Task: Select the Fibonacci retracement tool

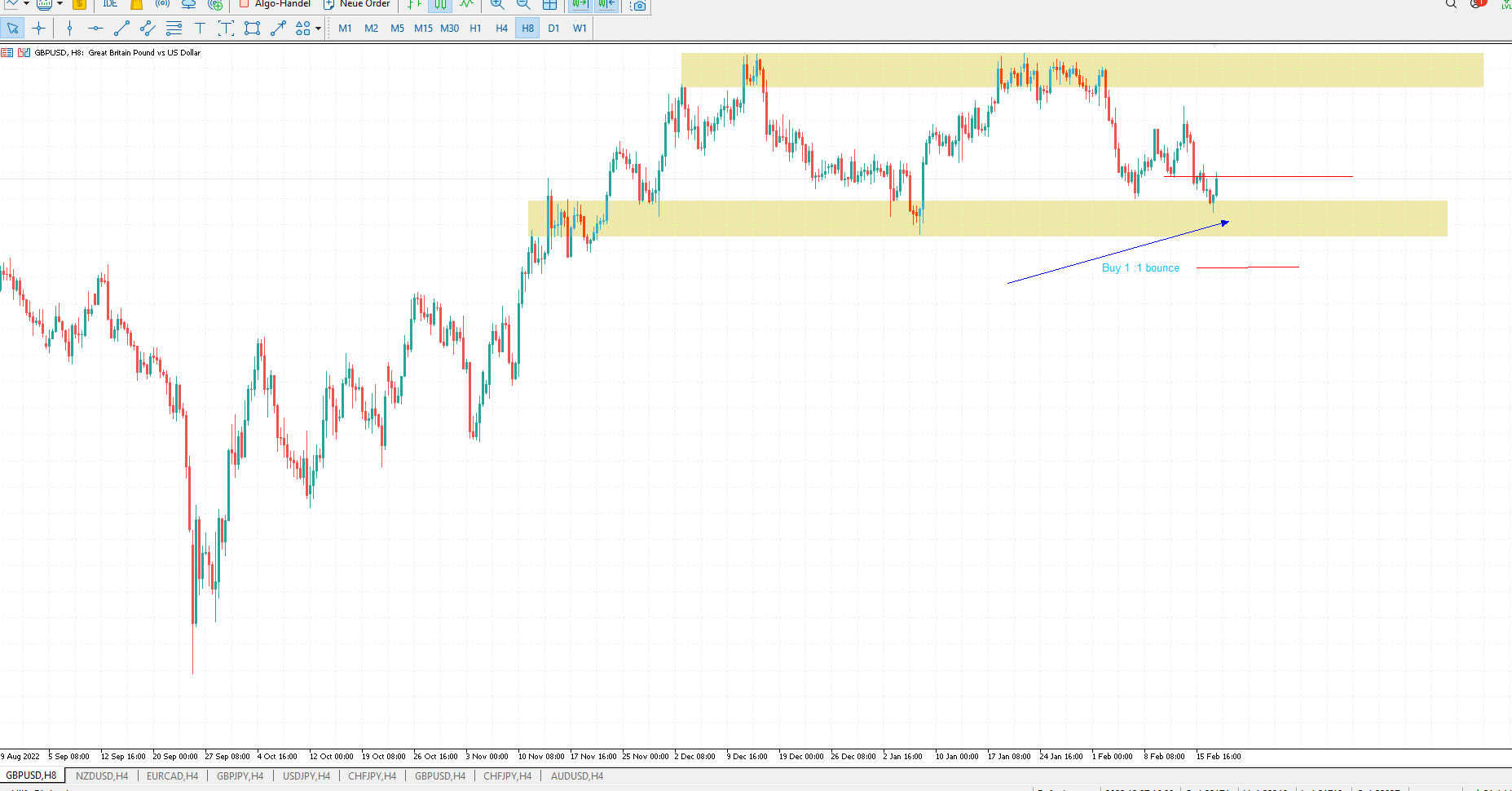Action: [x=174, y=29]
